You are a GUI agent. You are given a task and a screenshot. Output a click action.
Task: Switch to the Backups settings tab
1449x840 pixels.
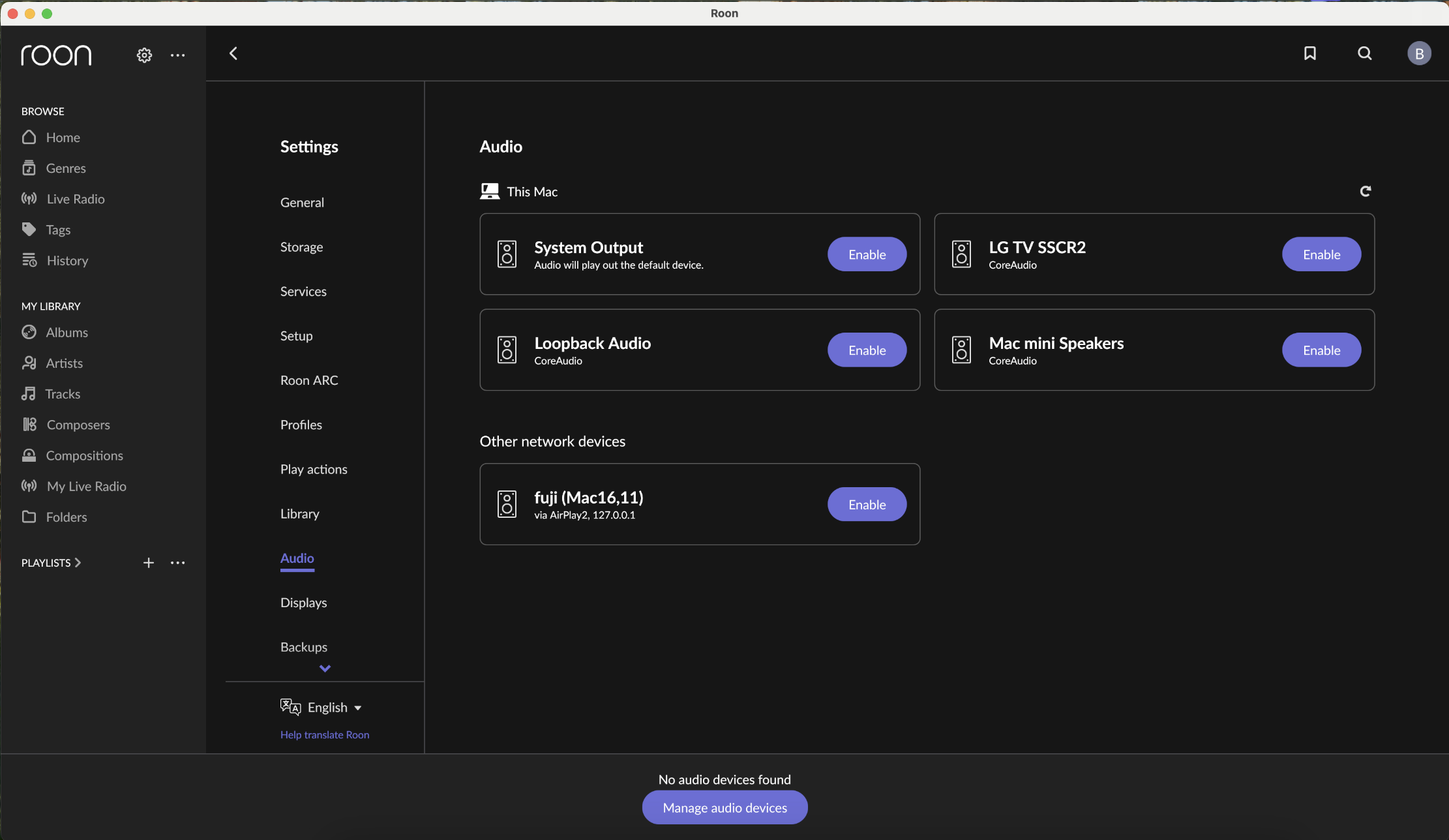click(303, 647)
